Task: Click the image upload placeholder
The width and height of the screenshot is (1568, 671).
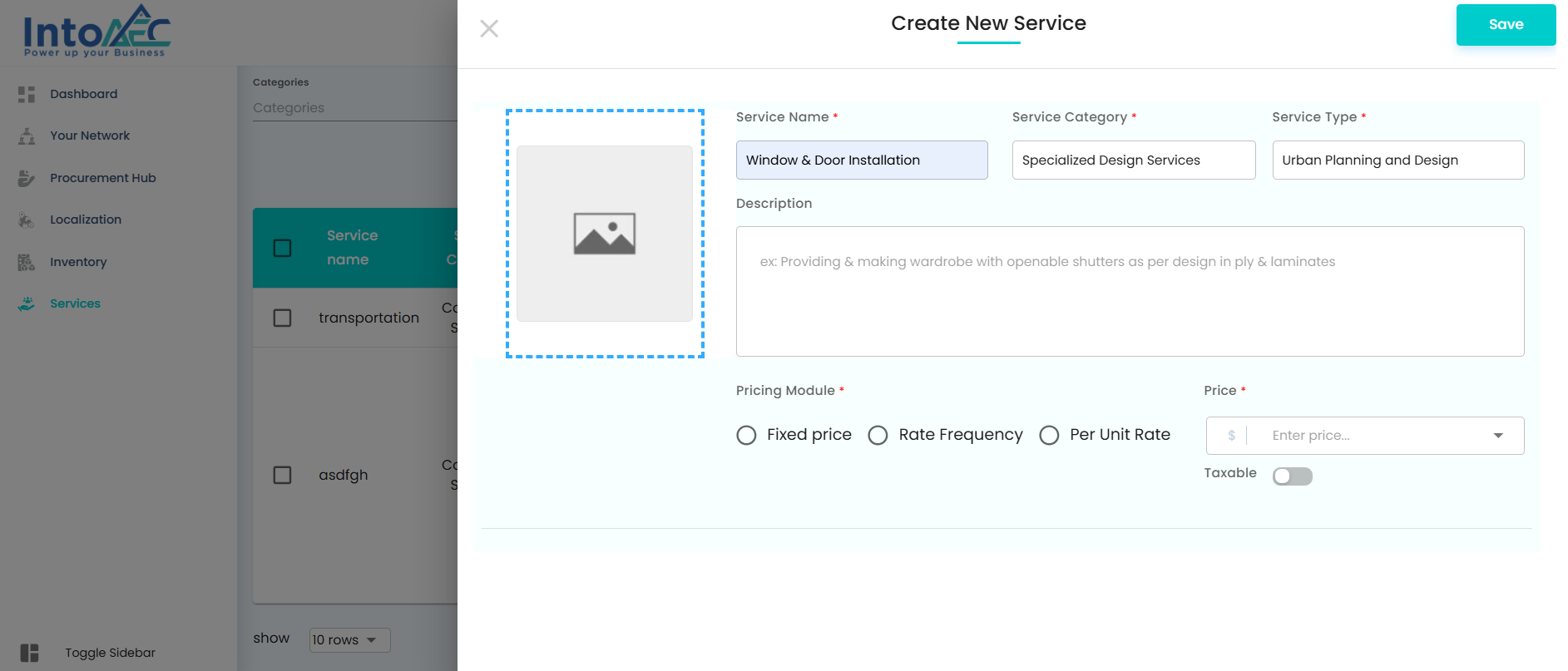Action: [605, 234]
